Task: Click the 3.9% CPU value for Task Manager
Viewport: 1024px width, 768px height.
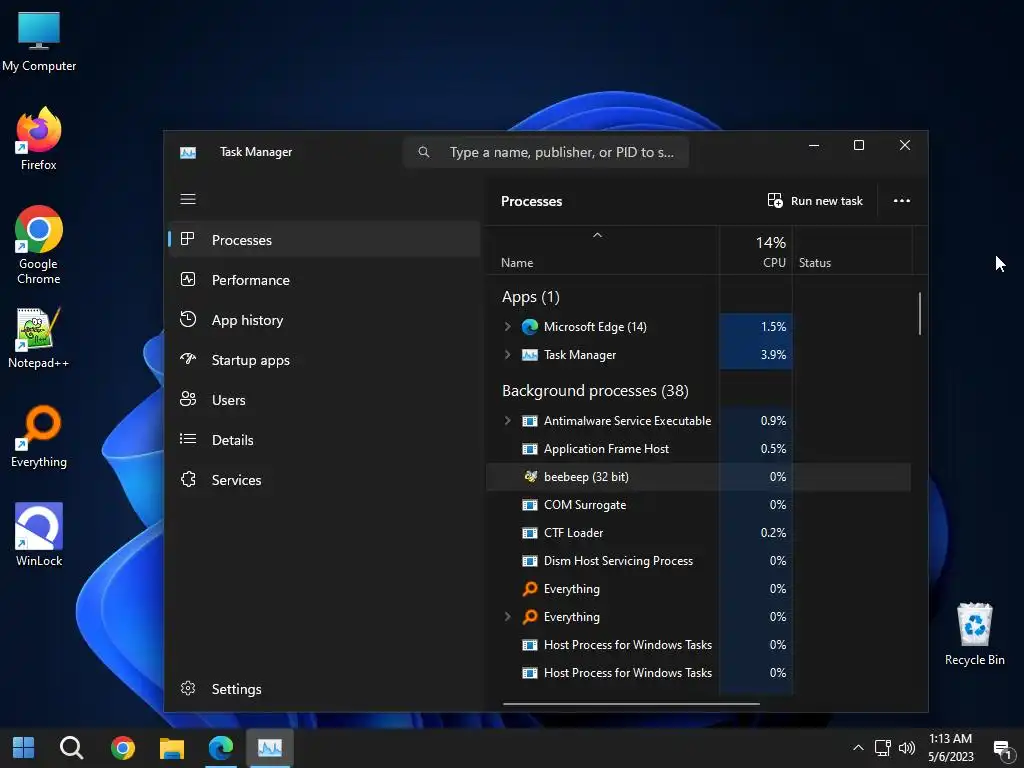Action: point(773,355)
